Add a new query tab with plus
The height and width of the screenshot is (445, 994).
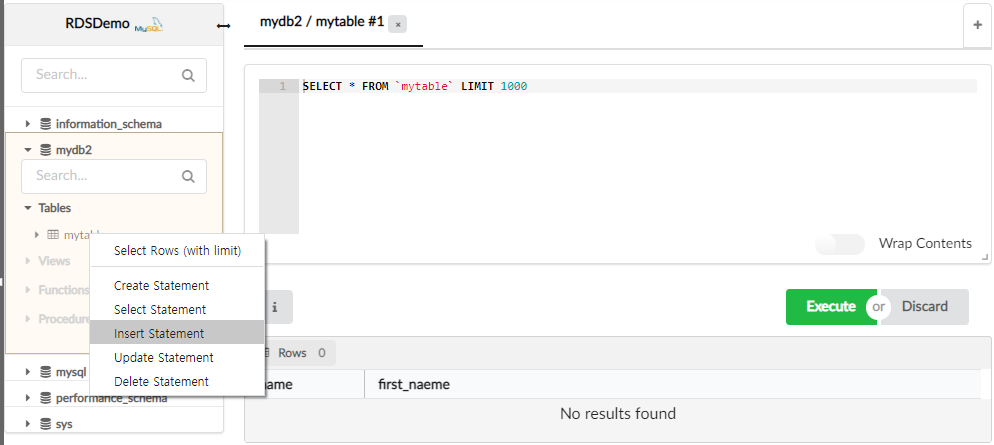[x=977, y=25]
